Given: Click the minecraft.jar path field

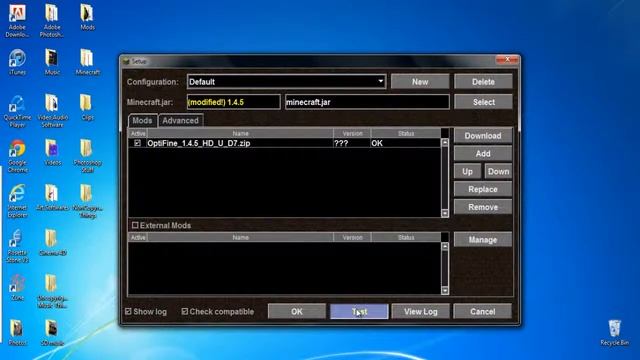Looking at the screenshot, I should [x=367, y=102].
